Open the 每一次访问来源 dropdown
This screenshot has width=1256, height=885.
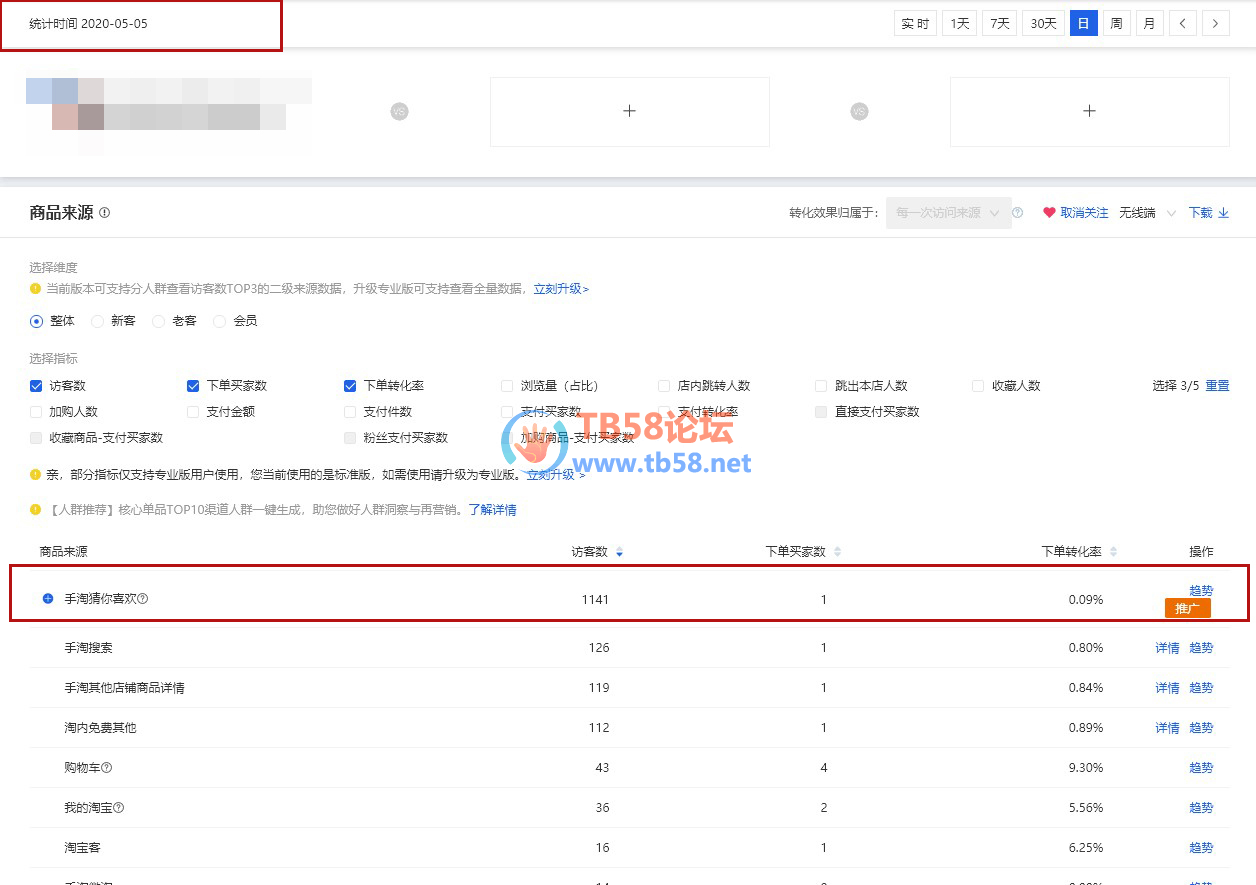[x=948, y=213]
